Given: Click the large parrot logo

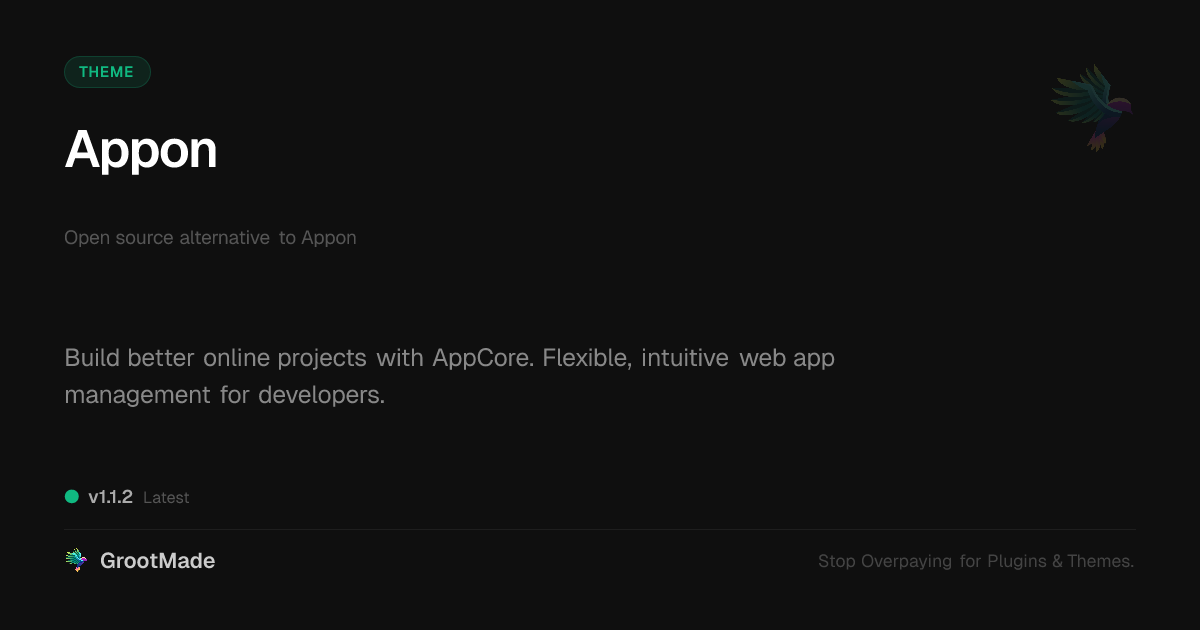Looking at the screenshot, I should click(1093, 106).
